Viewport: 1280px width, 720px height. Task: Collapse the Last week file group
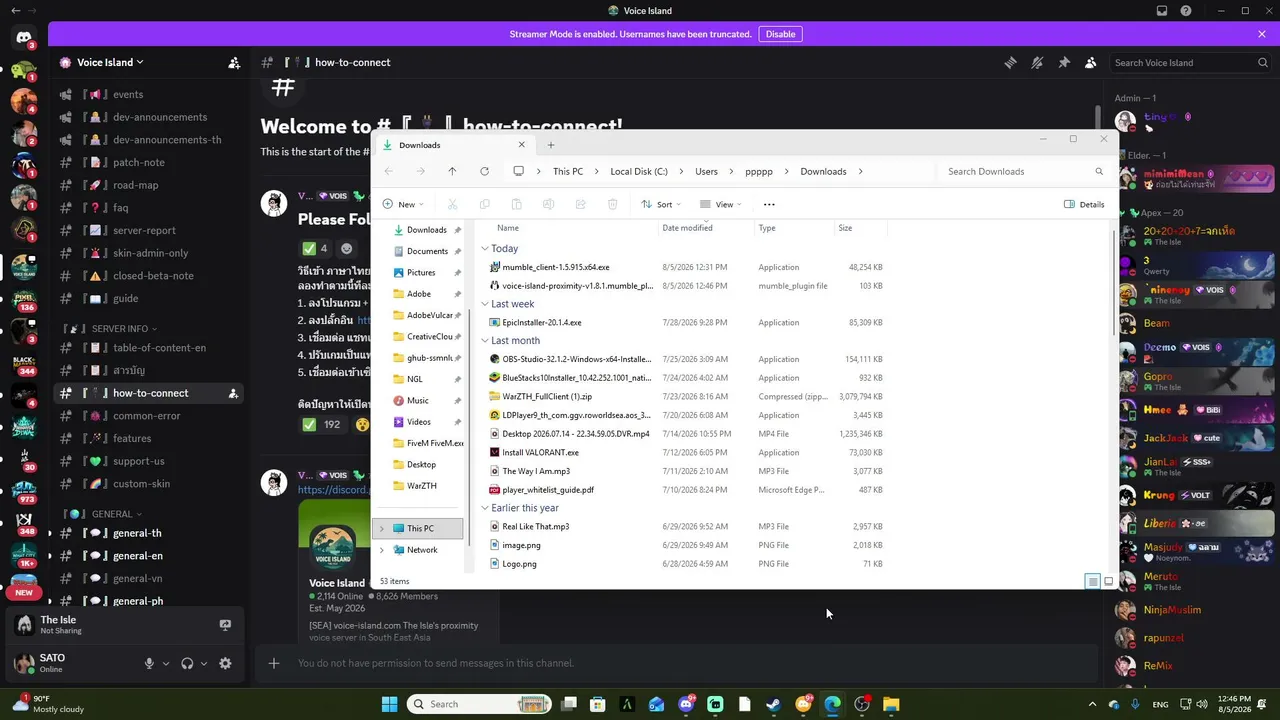pos(485,304)
